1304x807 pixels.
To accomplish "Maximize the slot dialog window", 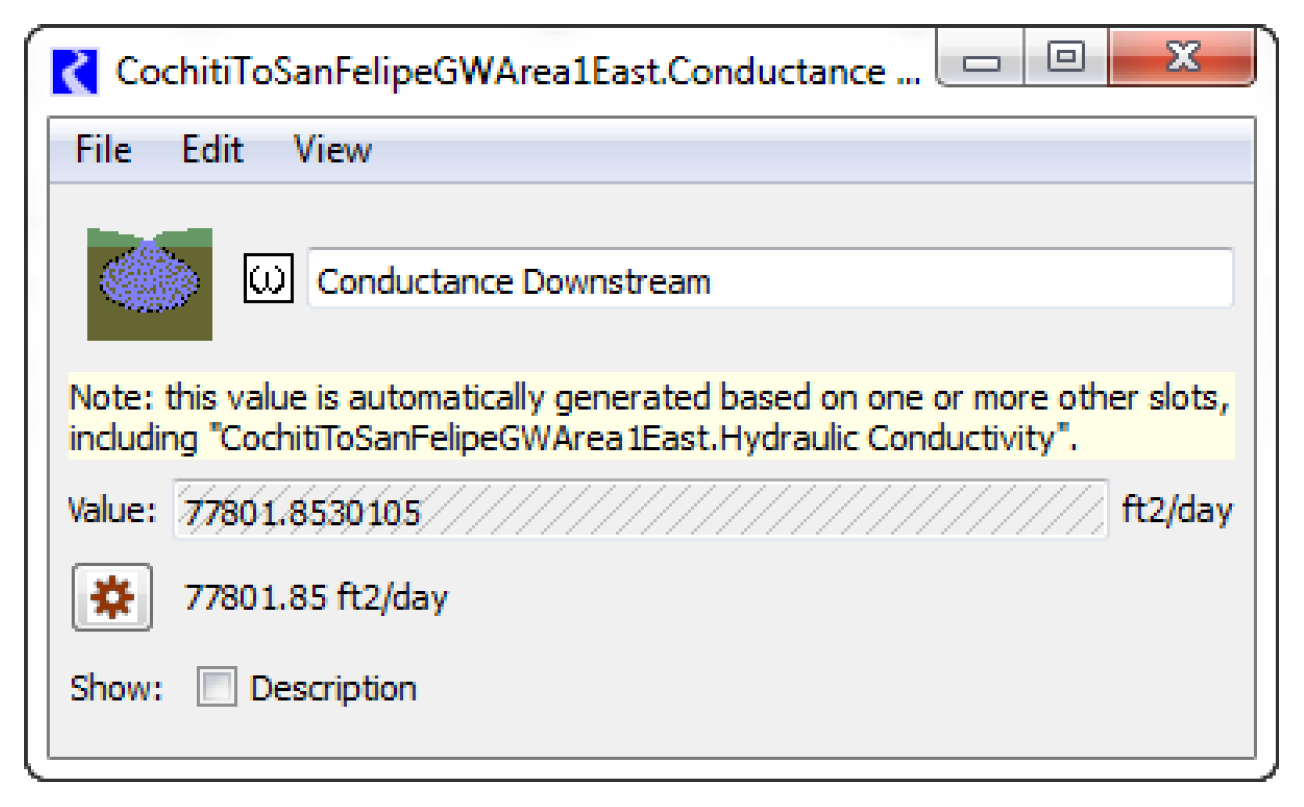I will pyautogui.click(x=1066, y=60).
